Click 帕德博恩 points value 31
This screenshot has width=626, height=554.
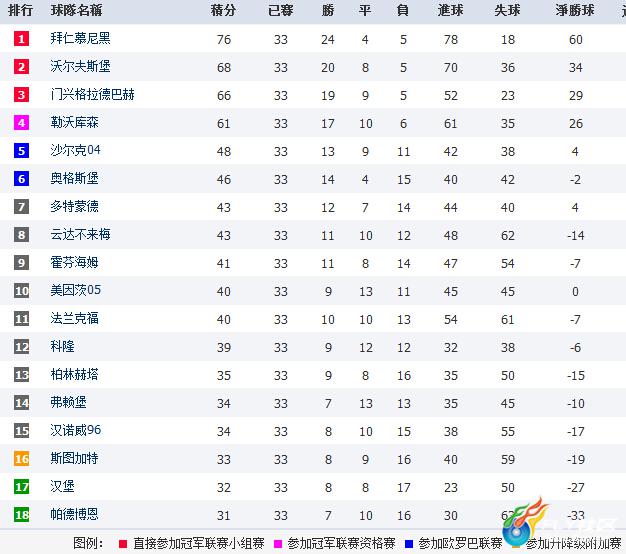pyautogui.click(x=224, y=516)
